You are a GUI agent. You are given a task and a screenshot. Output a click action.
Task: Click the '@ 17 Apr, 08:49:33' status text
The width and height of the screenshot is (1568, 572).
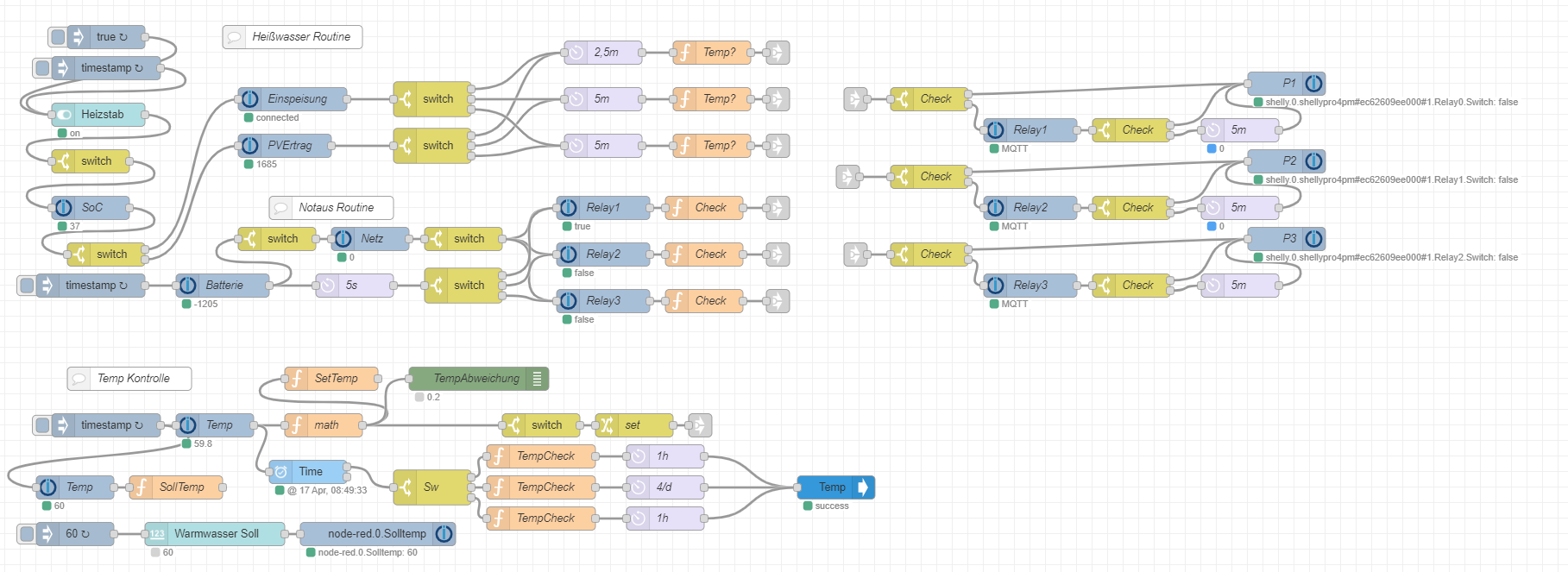[x=327, y=491]
